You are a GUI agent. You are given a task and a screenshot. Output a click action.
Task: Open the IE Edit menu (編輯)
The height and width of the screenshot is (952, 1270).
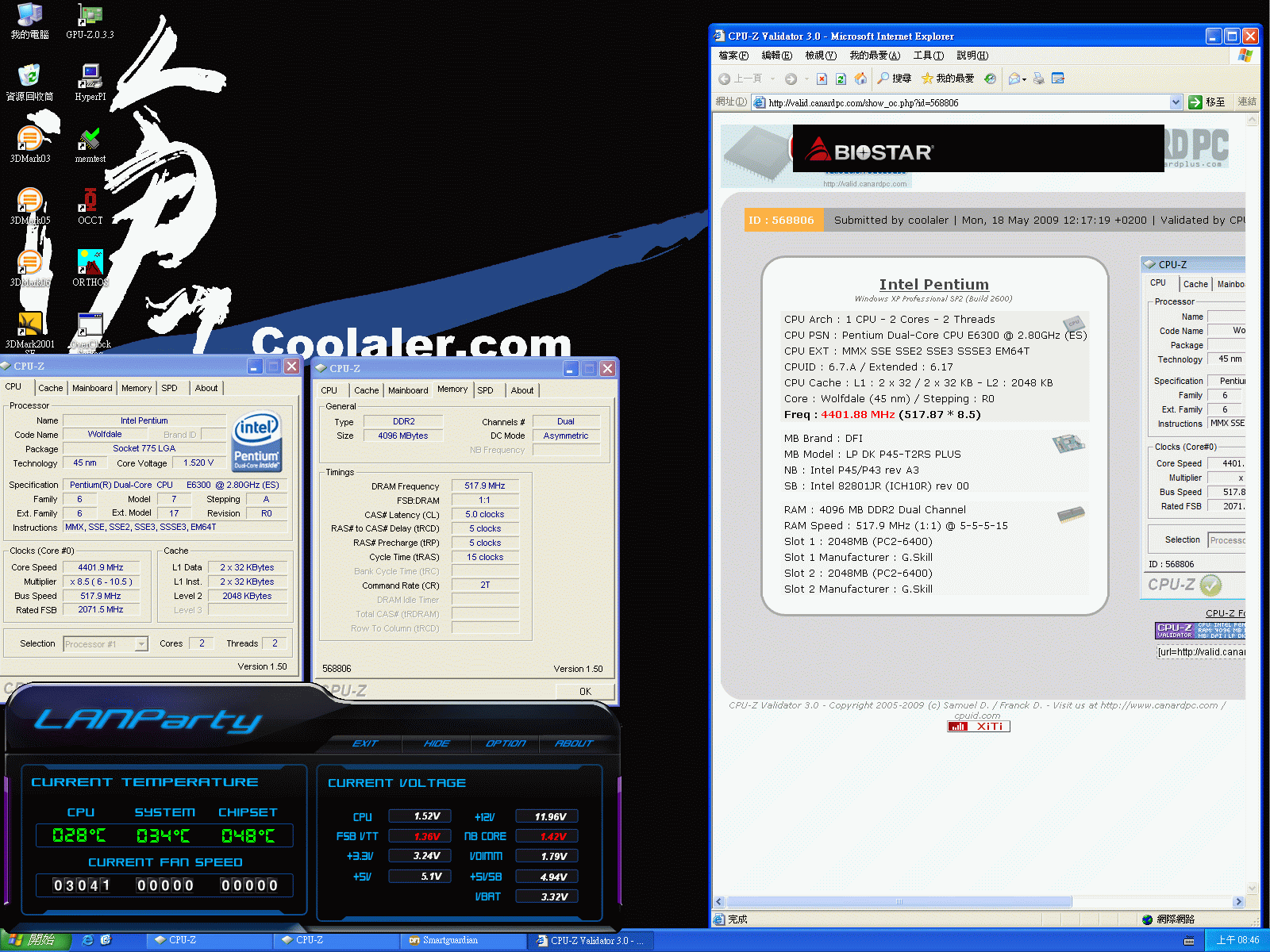pos(776,56)
